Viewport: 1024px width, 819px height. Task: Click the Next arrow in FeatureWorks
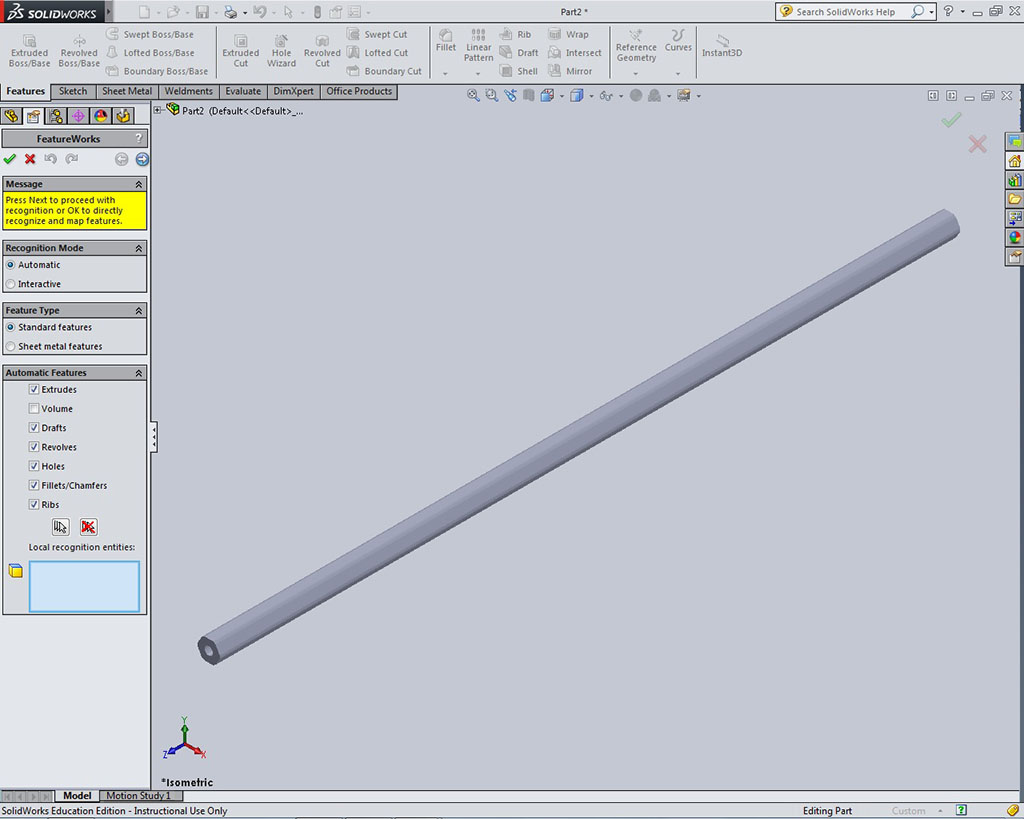142,159
